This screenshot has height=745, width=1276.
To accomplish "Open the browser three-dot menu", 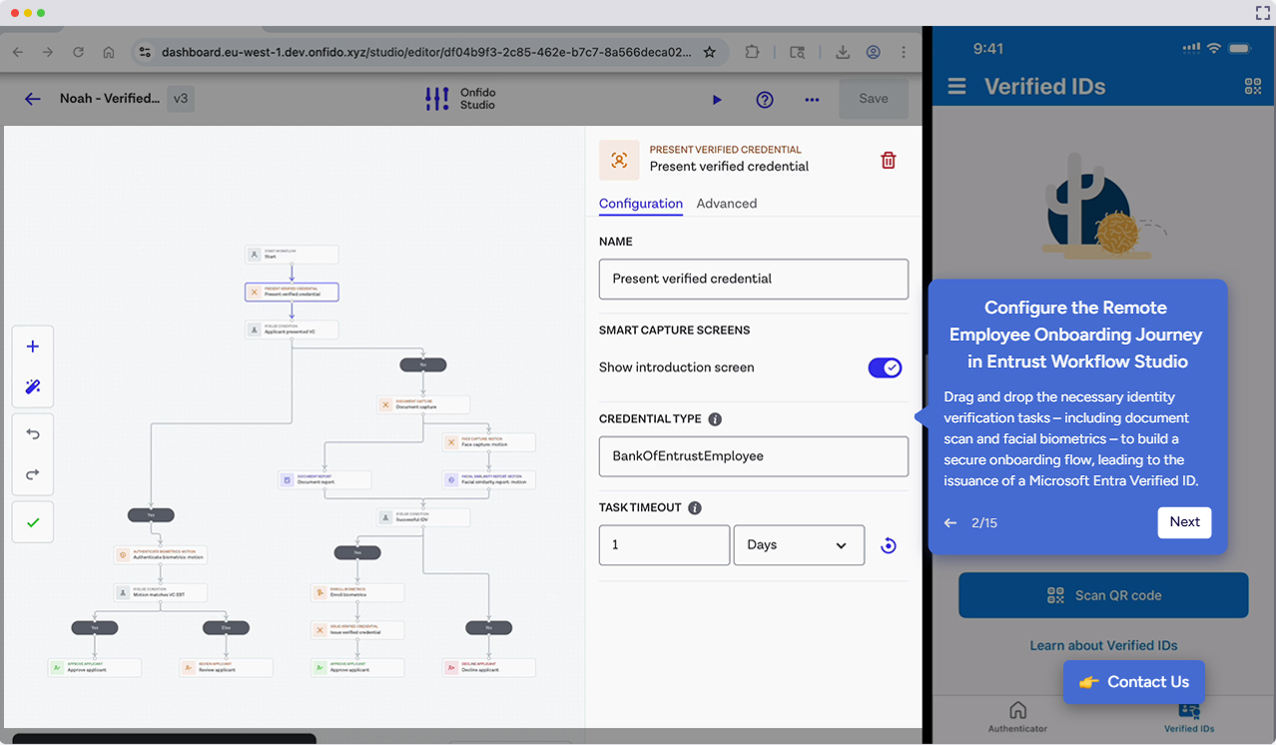I will click(x=904, y=52).
